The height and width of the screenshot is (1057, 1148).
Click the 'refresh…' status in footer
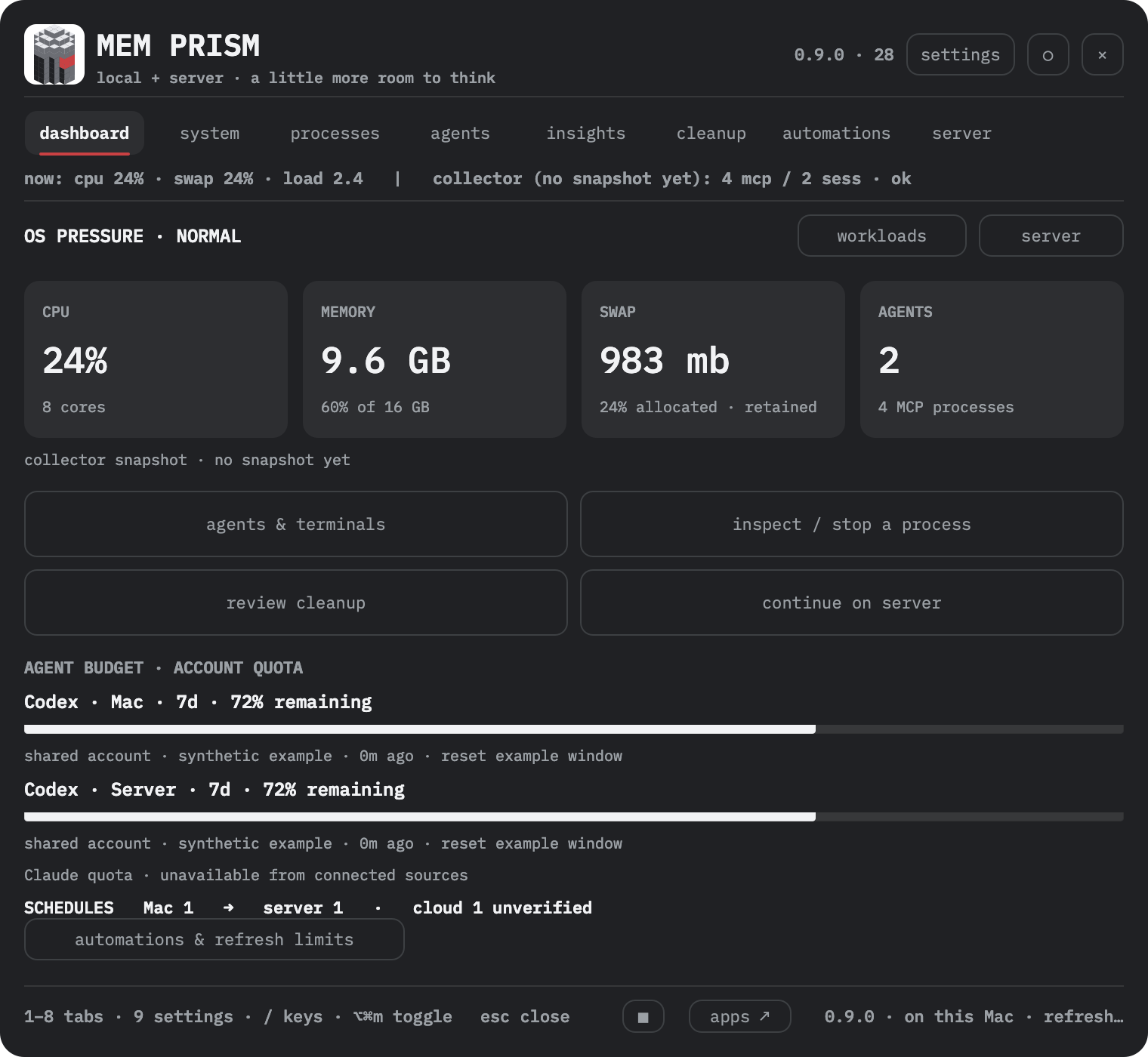pyautogui.click(x=1084, y=1016)
